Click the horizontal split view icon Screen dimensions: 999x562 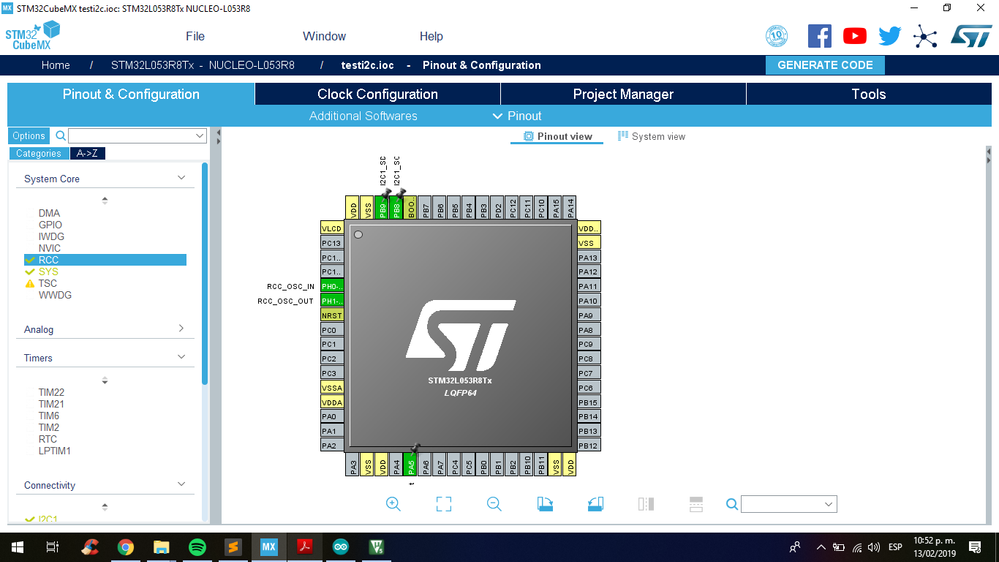pyautogui.click(x=696, y=504)
